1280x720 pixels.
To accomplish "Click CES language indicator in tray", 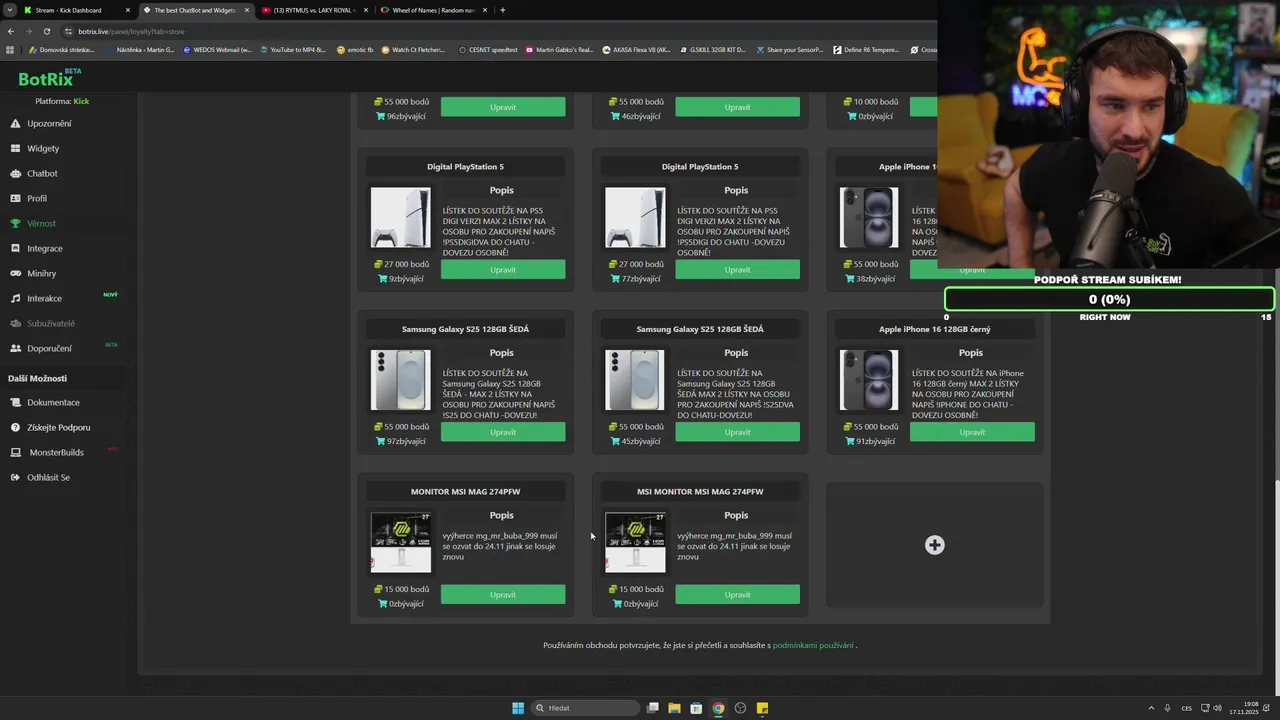I will (1187, 708).
